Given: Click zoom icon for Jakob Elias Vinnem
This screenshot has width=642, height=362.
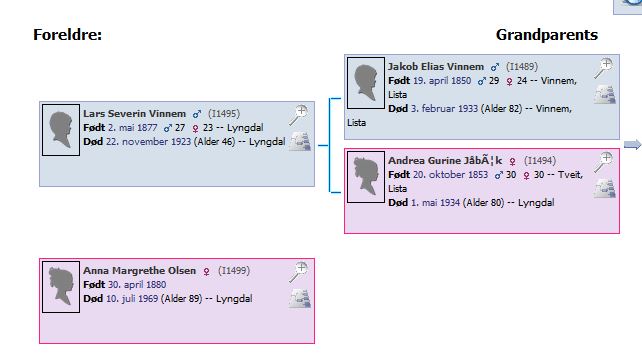Looking at the screenshot, I should click(604, 68).
